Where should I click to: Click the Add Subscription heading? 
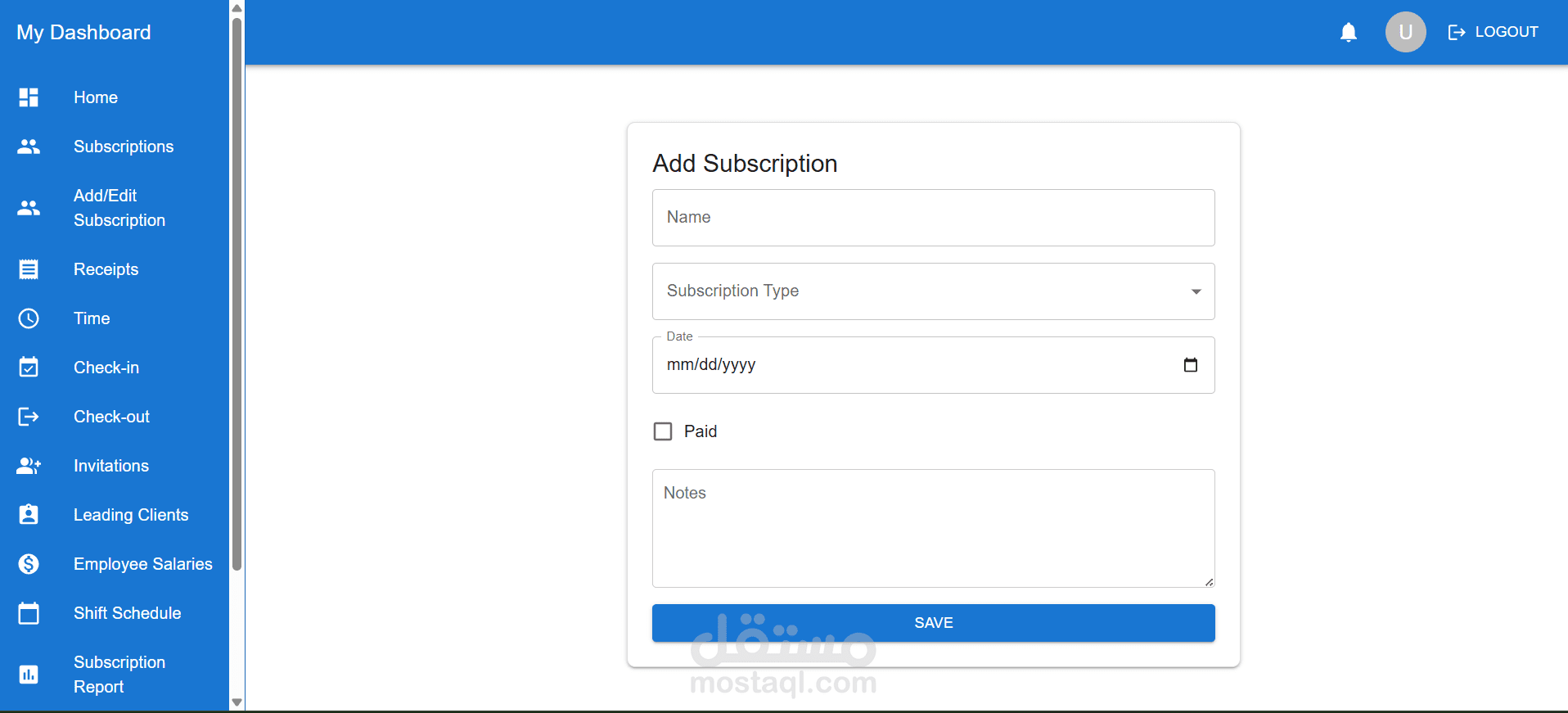tap(745, 164)
